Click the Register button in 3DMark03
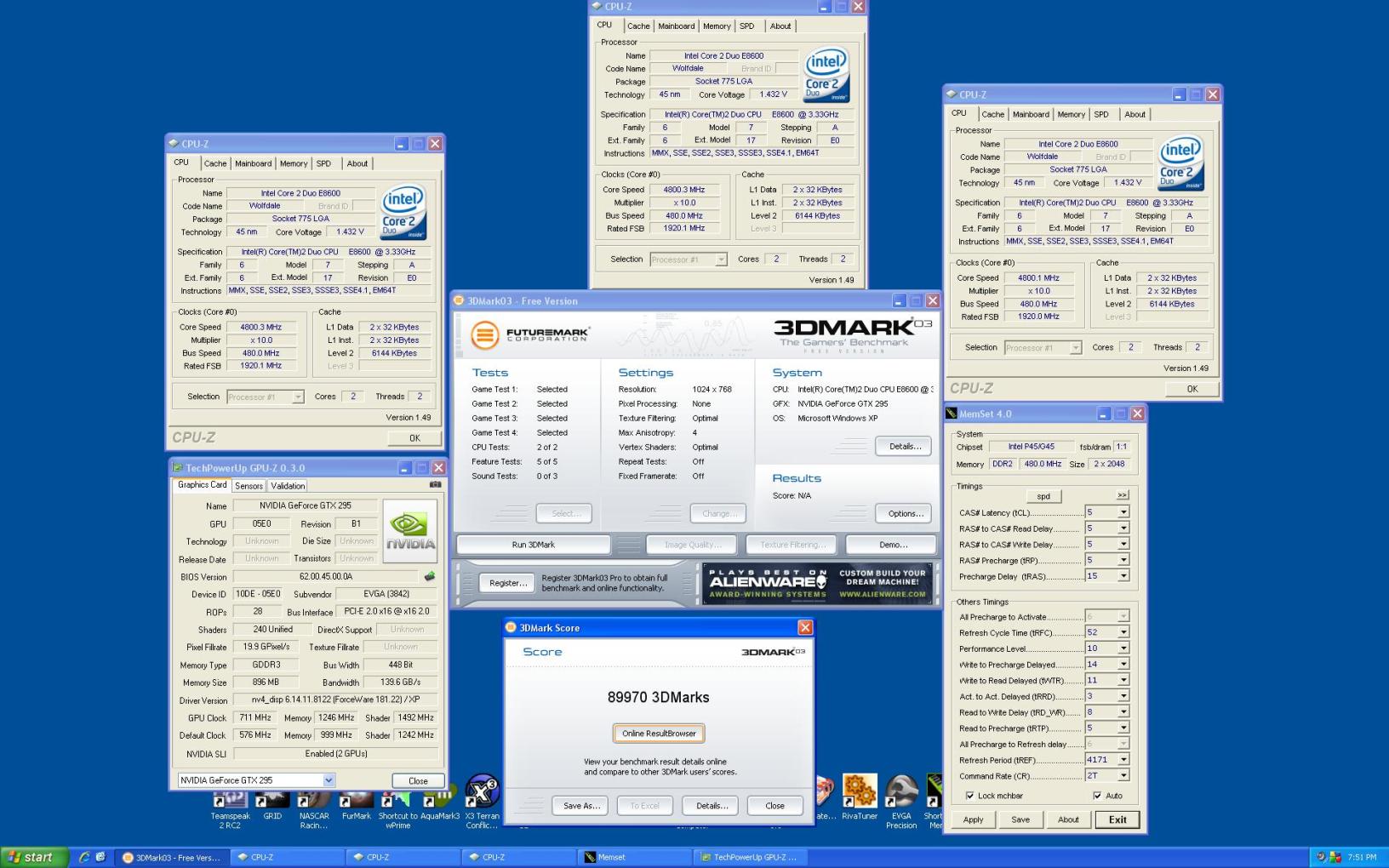This screenshot has width=1389, height=868. [508, 583]
